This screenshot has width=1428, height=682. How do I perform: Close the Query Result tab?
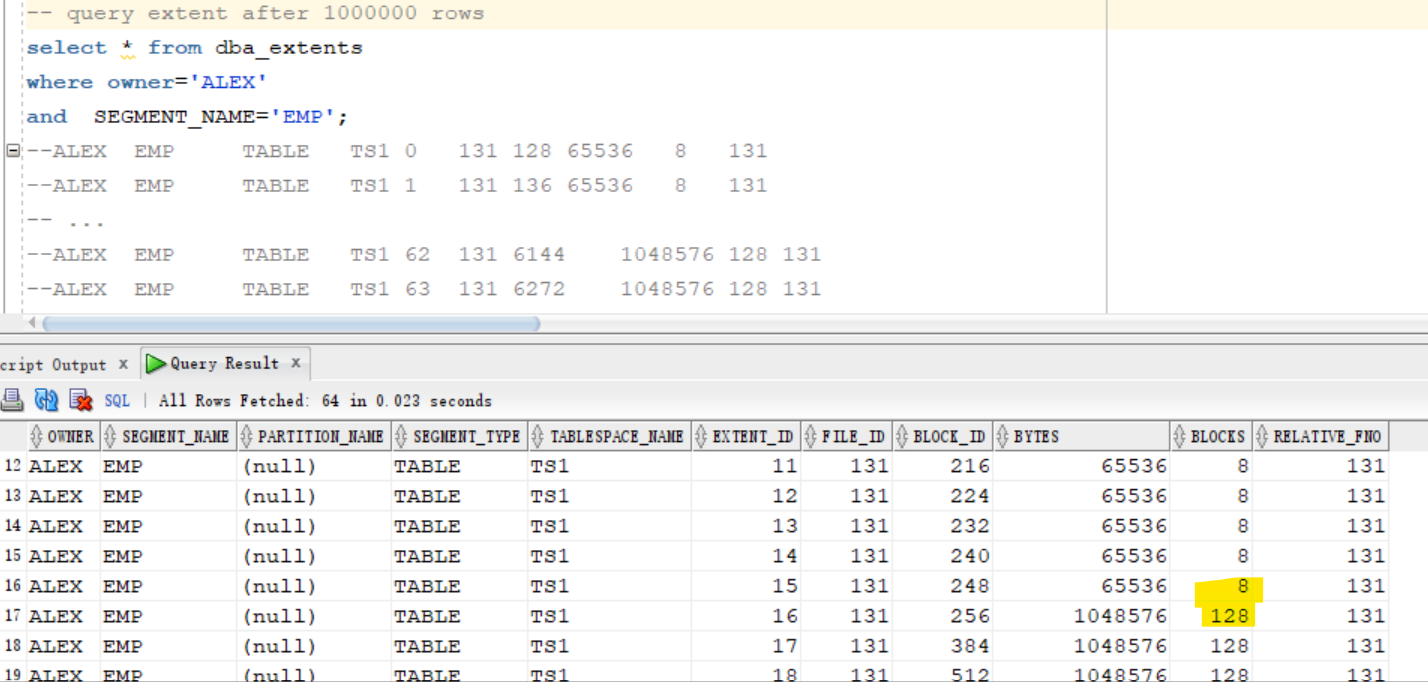[296, 363]
